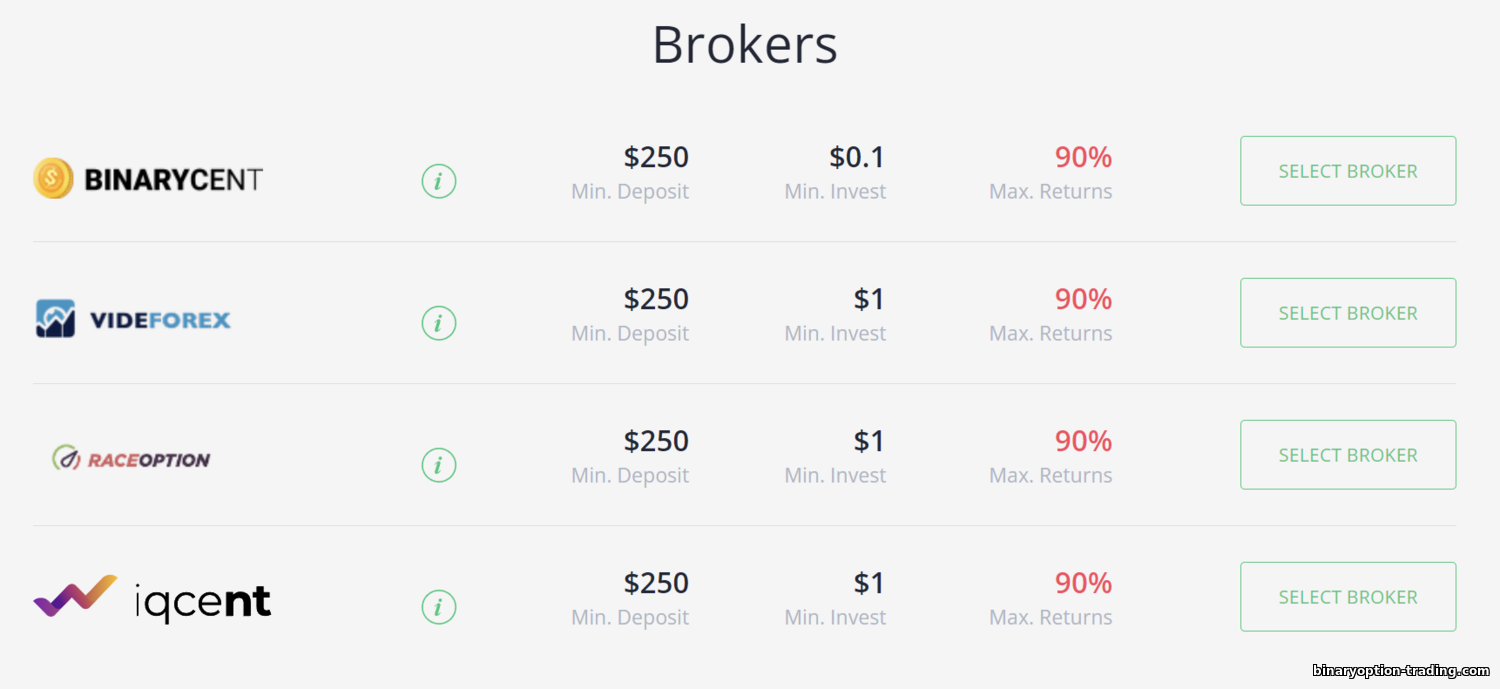Click the BINARYCENT brand name text
1500x689 pixels.
click(x=174, y=180)
